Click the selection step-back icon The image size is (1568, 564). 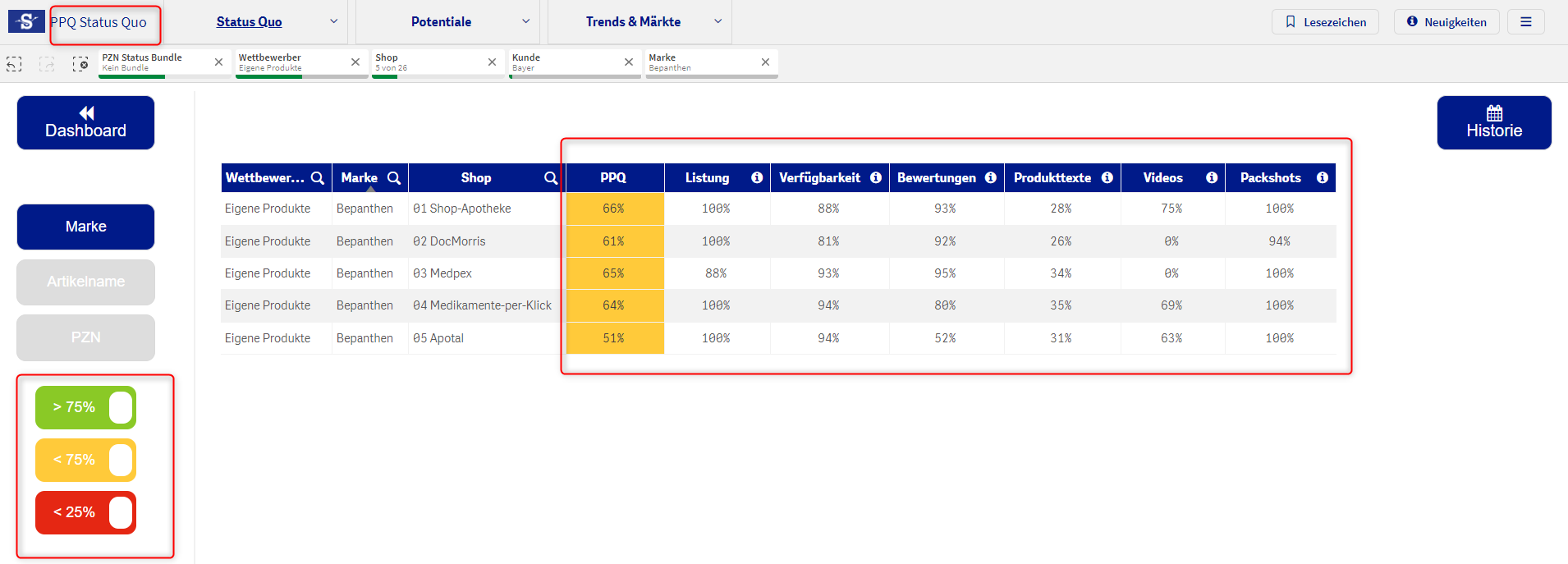14,64
